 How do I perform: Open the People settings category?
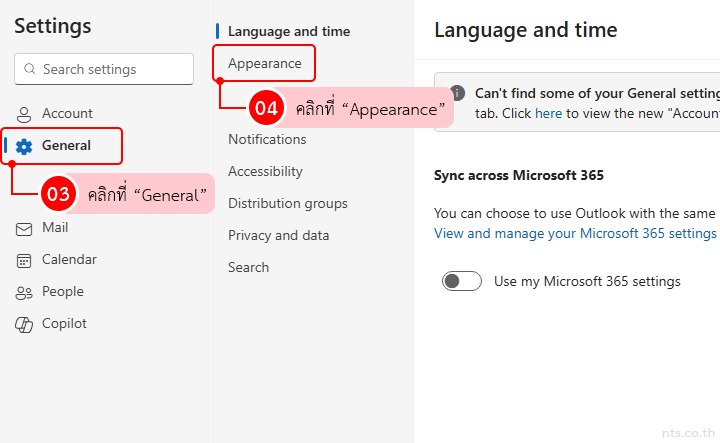[63, 292]
